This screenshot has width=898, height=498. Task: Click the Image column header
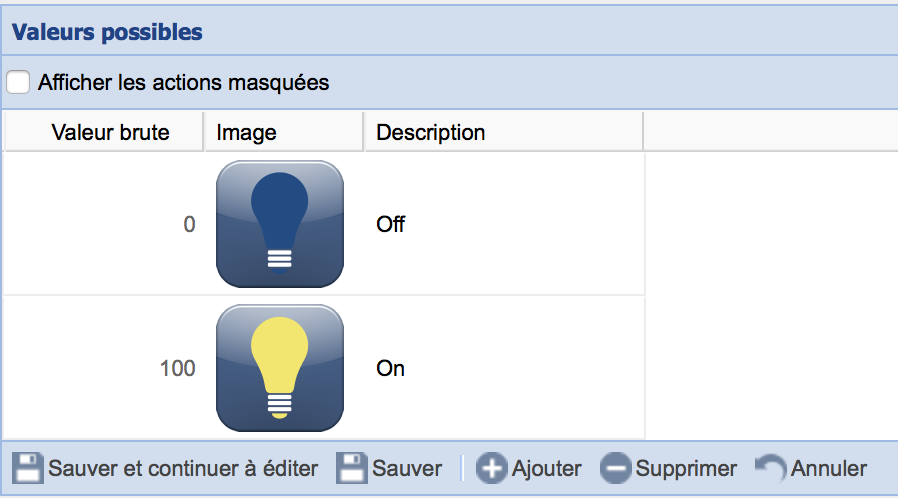(246, 132)
